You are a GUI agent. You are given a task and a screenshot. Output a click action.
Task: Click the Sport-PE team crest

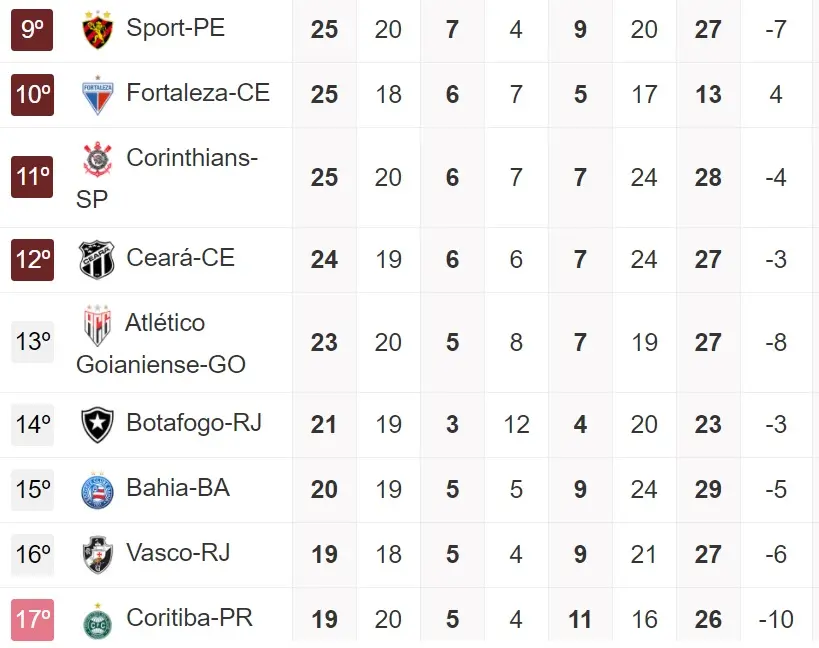97,30
